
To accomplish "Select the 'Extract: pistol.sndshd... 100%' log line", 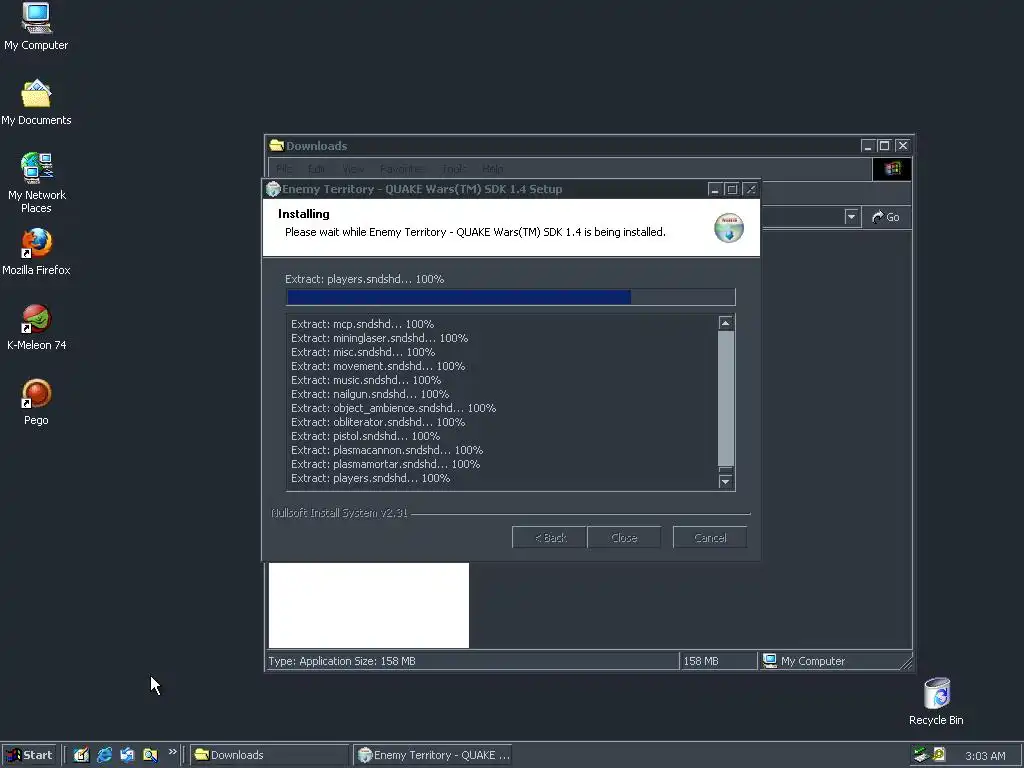I will pyautogui.click(x=366, y=436).
